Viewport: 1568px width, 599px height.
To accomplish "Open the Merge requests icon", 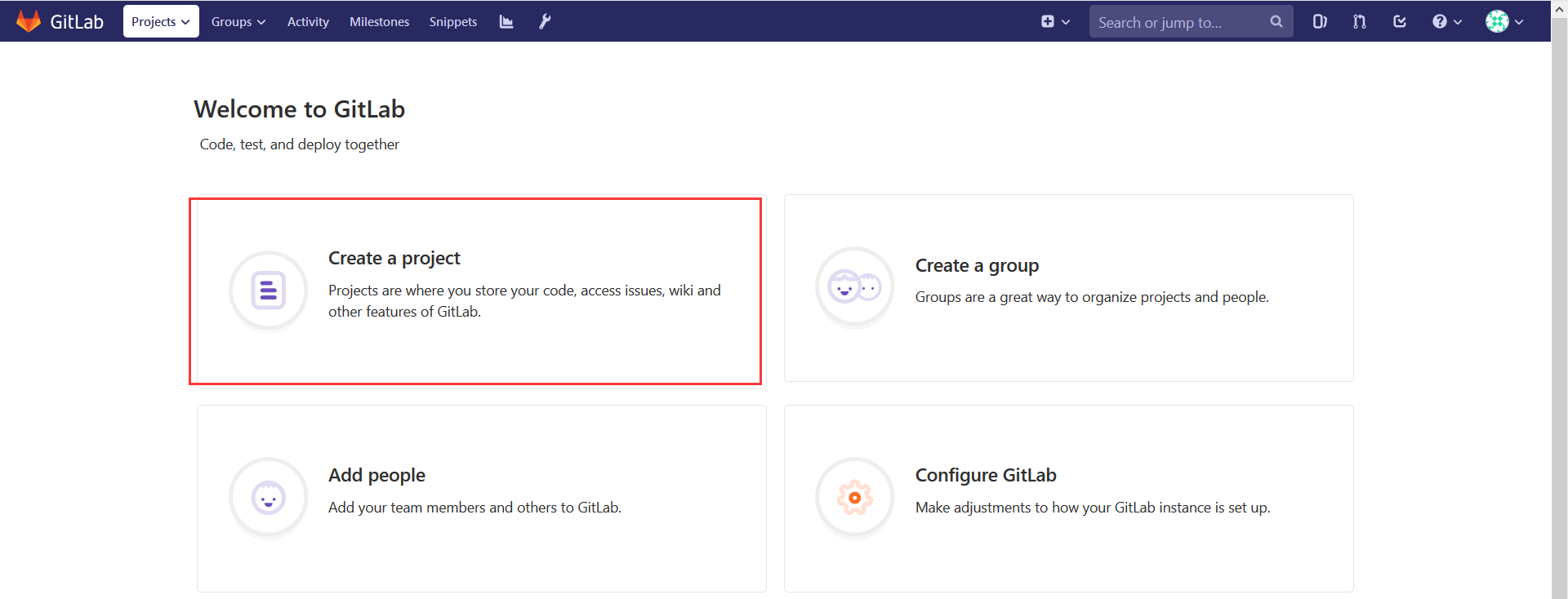I will click(1360, 22).
